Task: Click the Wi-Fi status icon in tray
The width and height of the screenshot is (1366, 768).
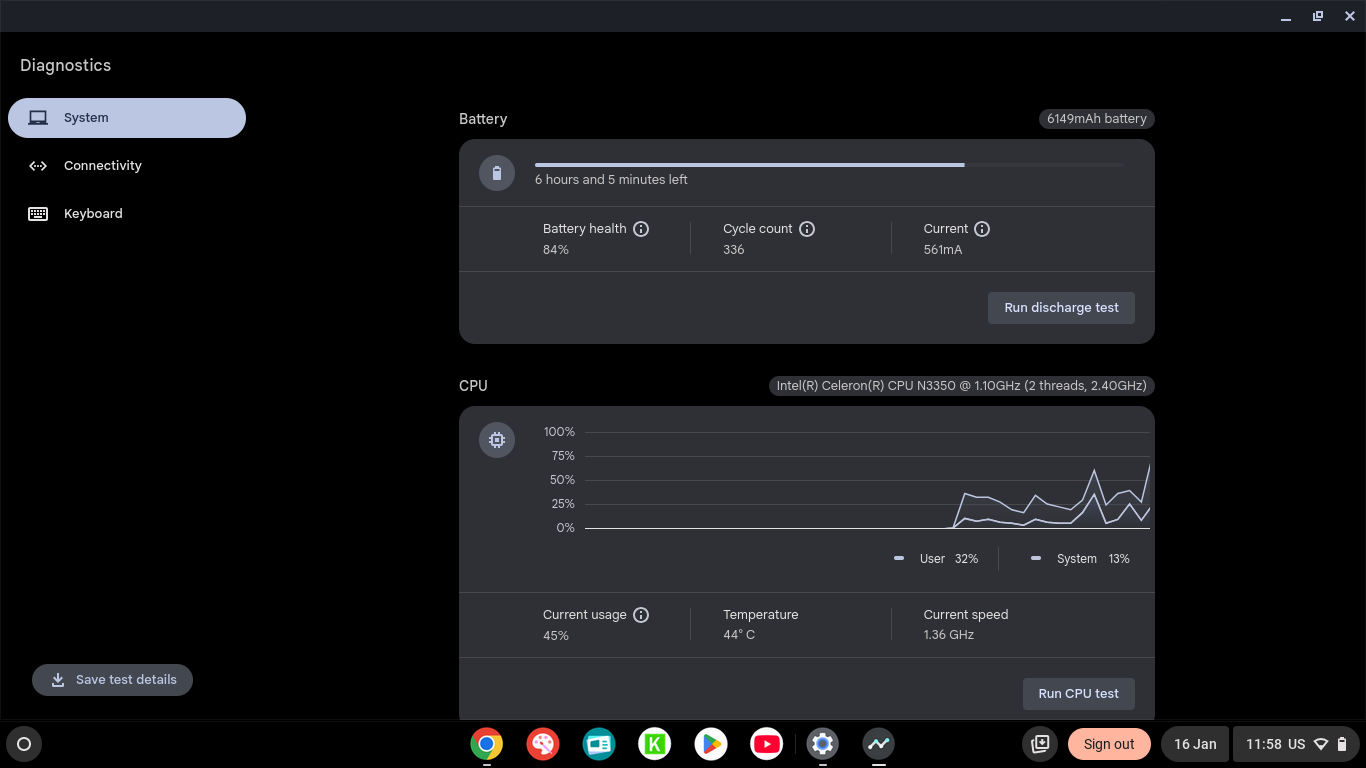Action: click(1321, 744)
